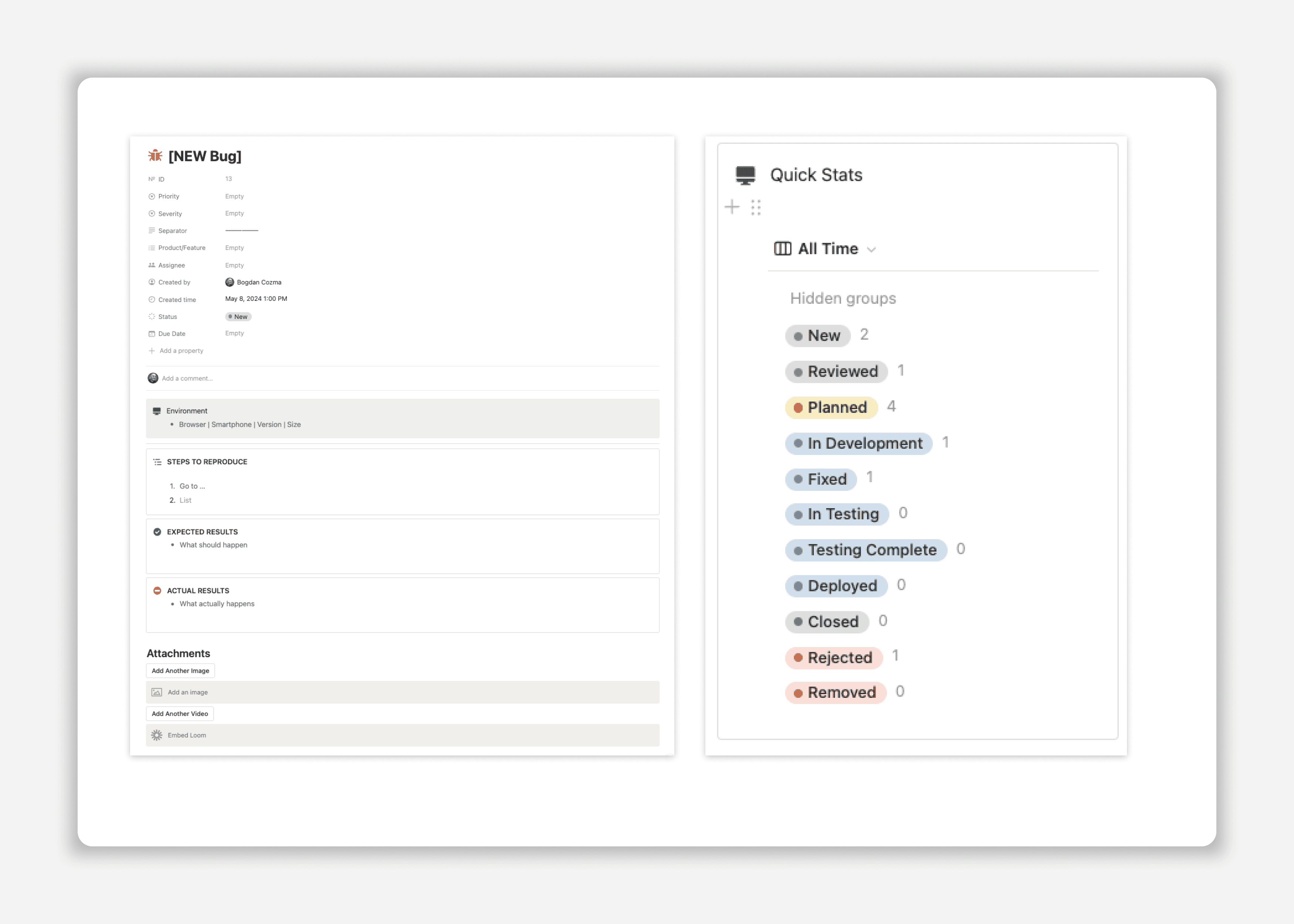Open the Priority property selector
1294x924 pixels.
234,196
